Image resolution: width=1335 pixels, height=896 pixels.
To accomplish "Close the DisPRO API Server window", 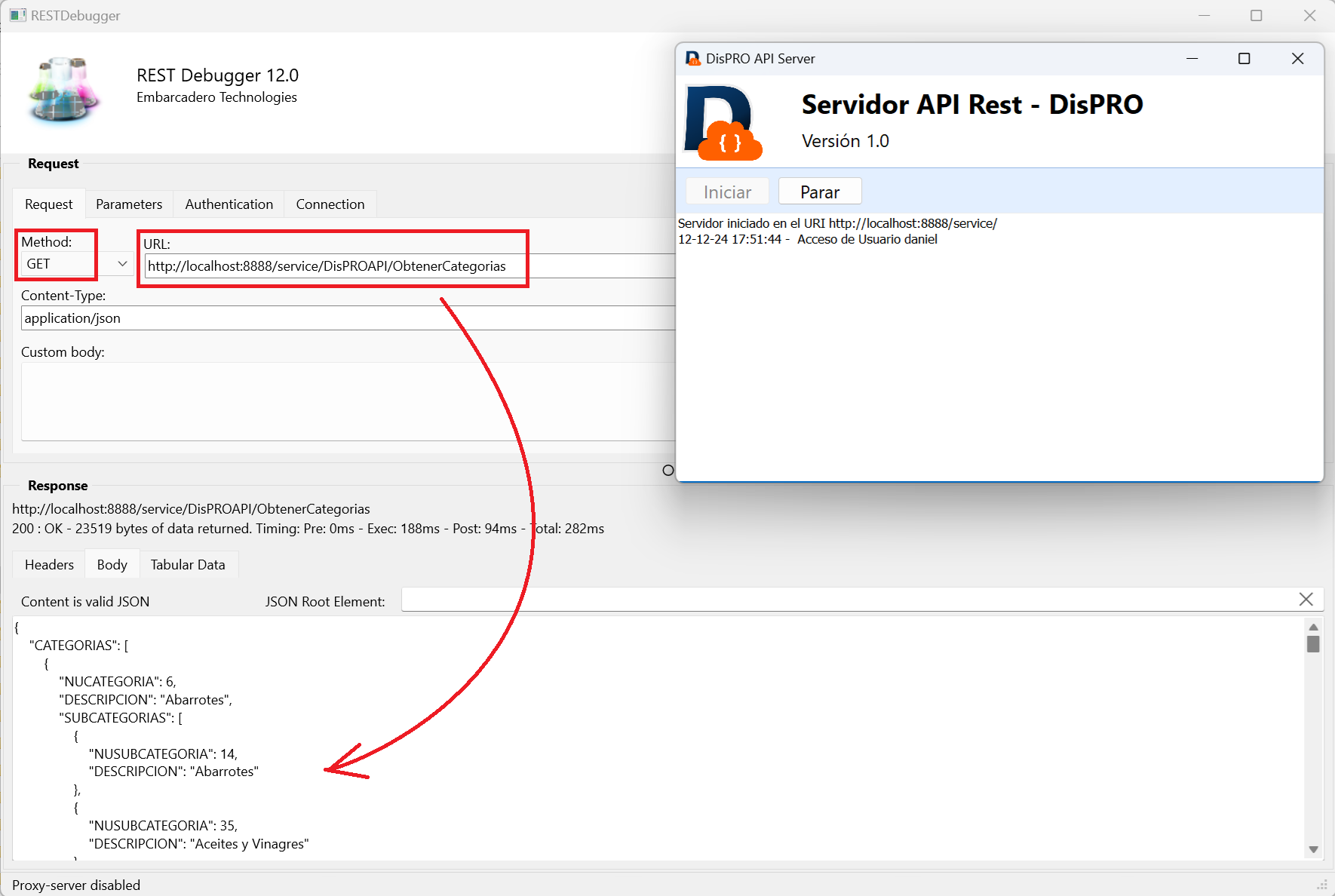I will click(x=1297, y=59).
